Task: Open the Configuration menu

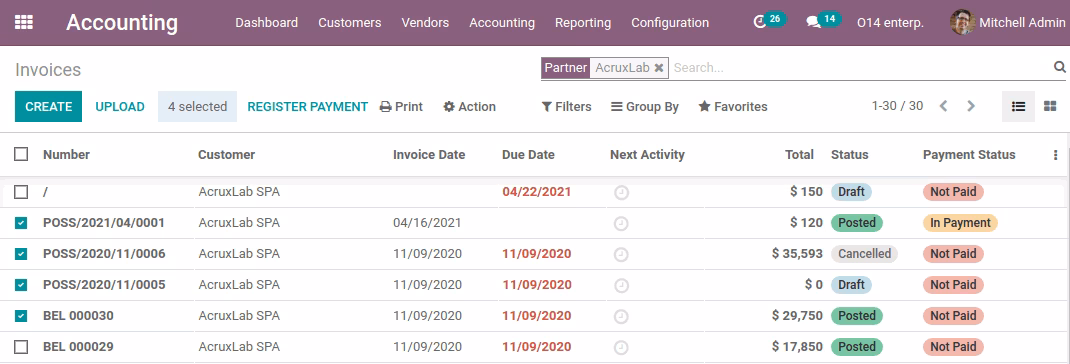Action: 669,23
